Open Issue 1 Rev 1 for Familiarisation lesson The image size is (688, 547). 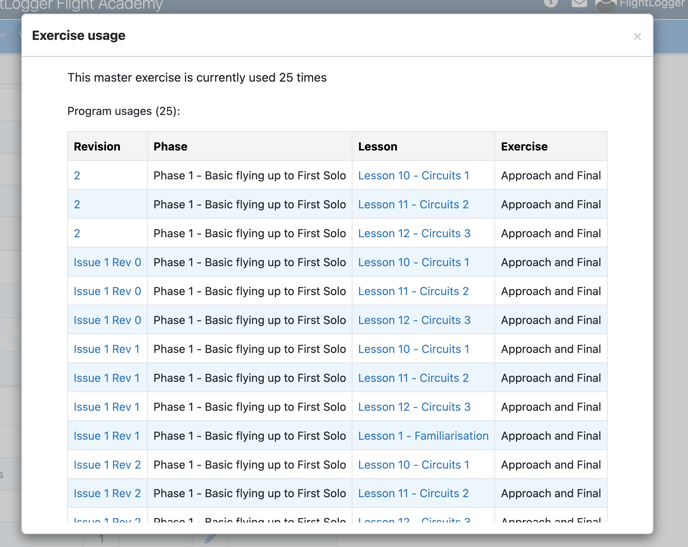pyautogui.click(x=106, y=436)
